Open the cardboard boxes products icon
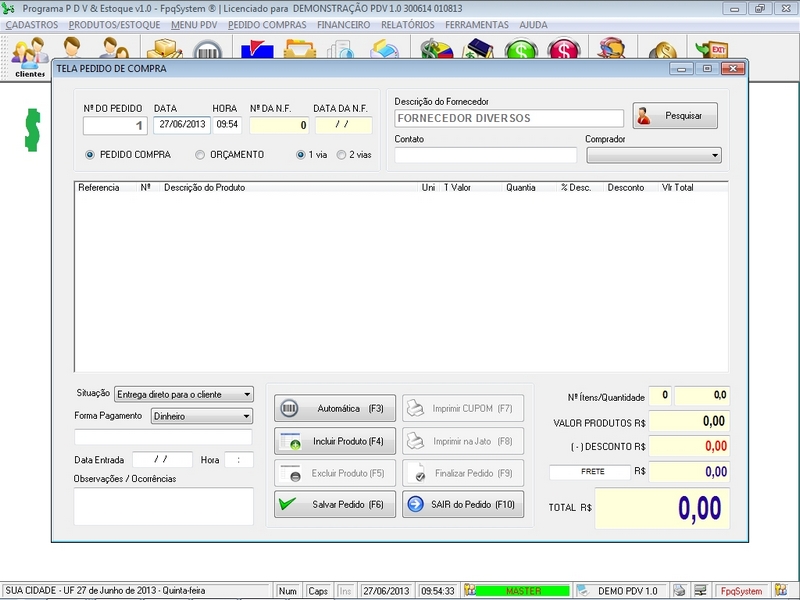The width and height of the screenshot is (800, 600). 164,48
